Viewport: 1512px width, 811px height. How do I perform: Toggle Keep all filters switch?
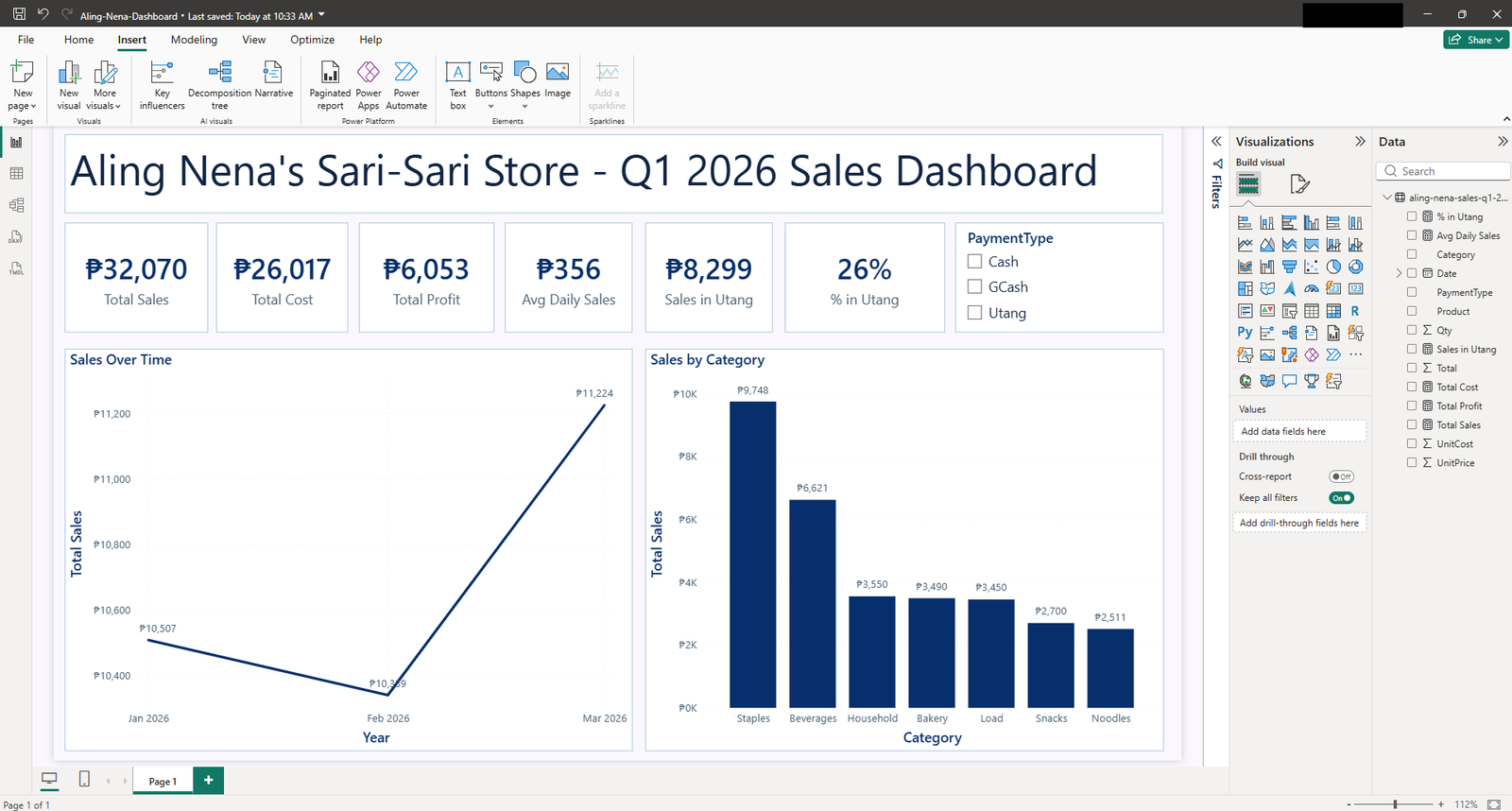coord(1341,498)
